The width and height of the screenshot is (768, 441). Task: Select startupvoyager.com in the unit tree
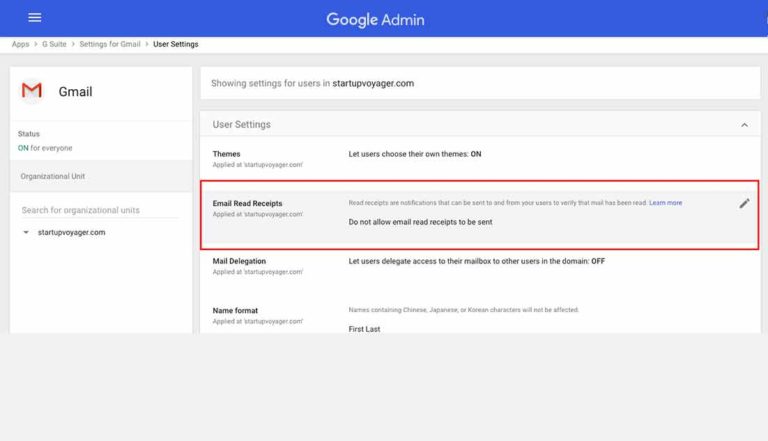pyautogui.click(x=72, y=232)
